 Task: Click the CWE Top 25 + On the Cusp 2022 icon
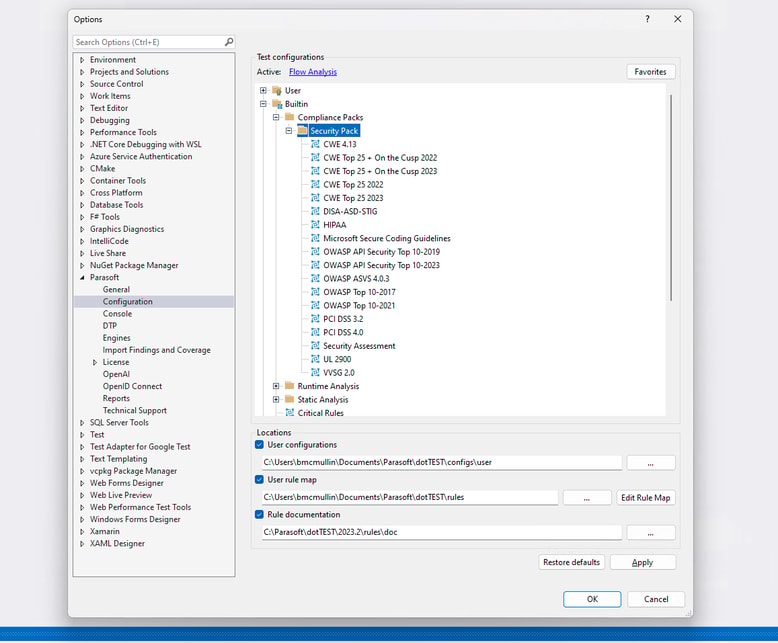pyautogui.click(x=315, y=158)
